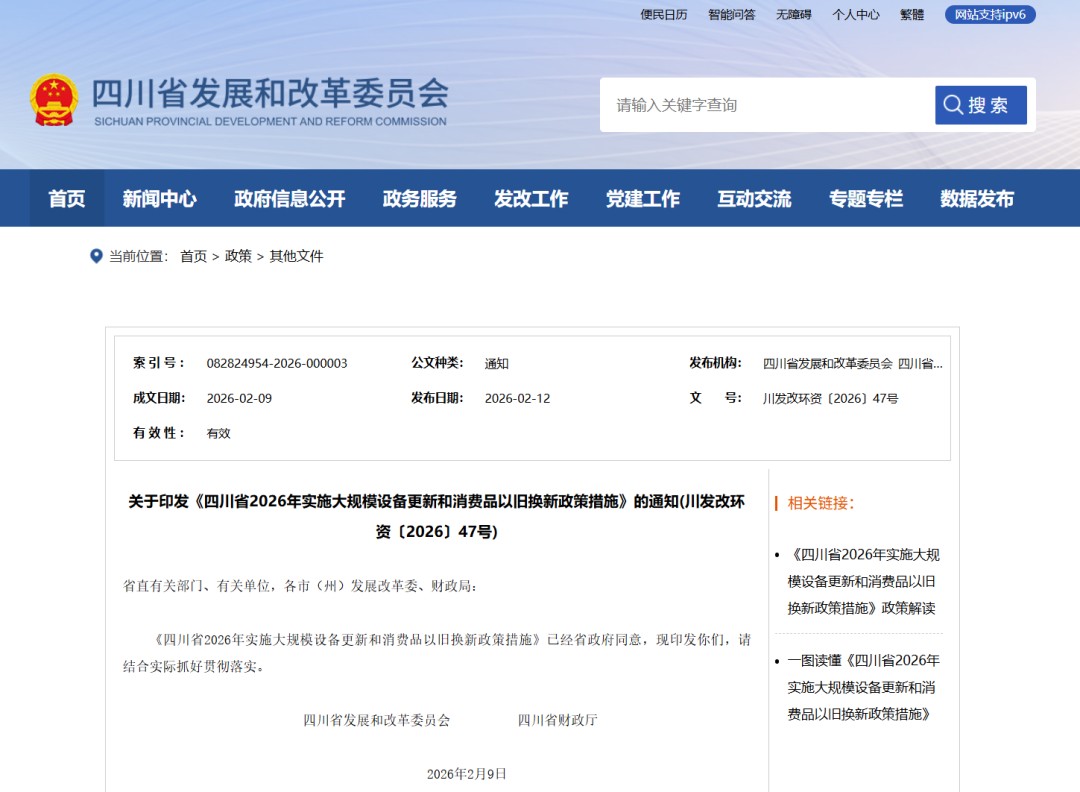Open 新闻中心 menu item
The height and width of the screenshot is (792, 1080).
[160, 198]
